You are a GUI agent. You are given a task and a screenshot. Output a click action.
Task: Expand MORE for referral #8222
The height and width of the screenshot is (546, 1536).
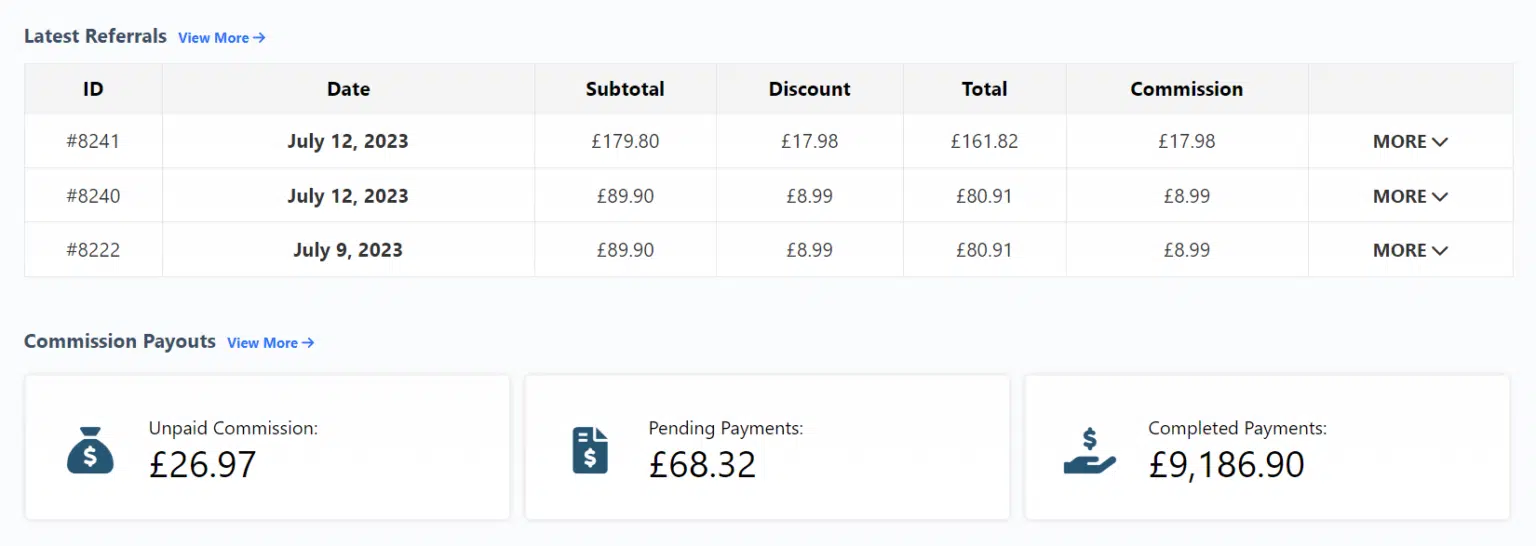coord(1410,250)
